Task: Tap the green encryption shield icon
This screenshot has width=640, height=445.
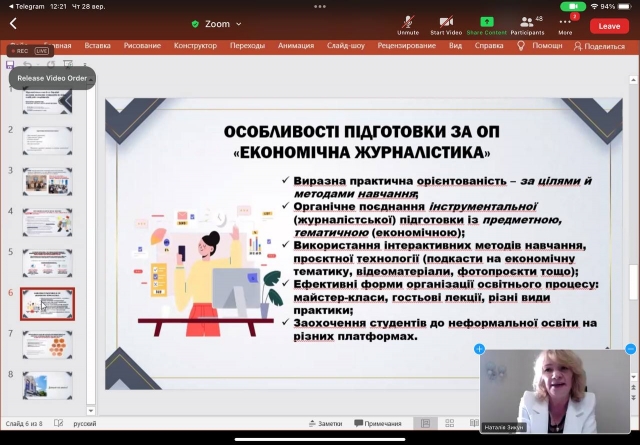Action: pyautogui.click(x=195, y=24)
